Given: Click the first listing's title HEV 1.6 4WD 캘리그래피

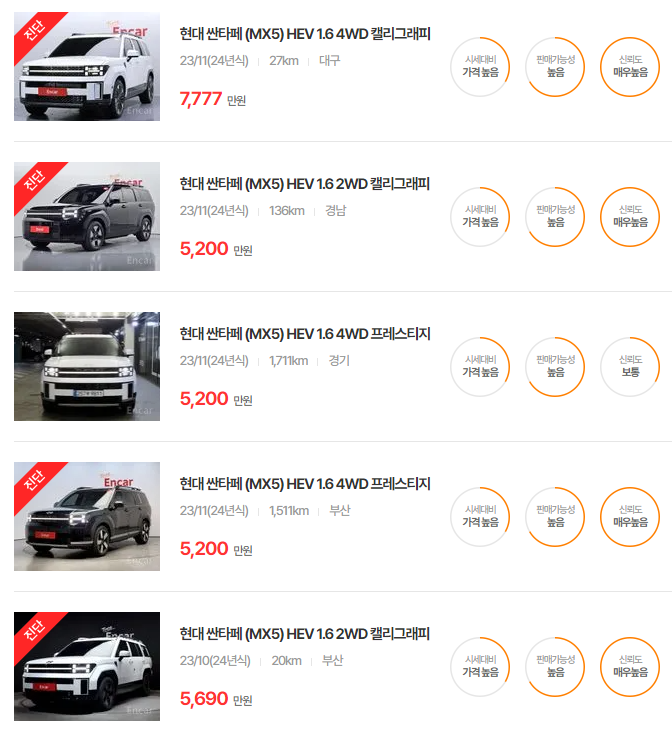Looking at the screenshot, I should tap(305, 34).
